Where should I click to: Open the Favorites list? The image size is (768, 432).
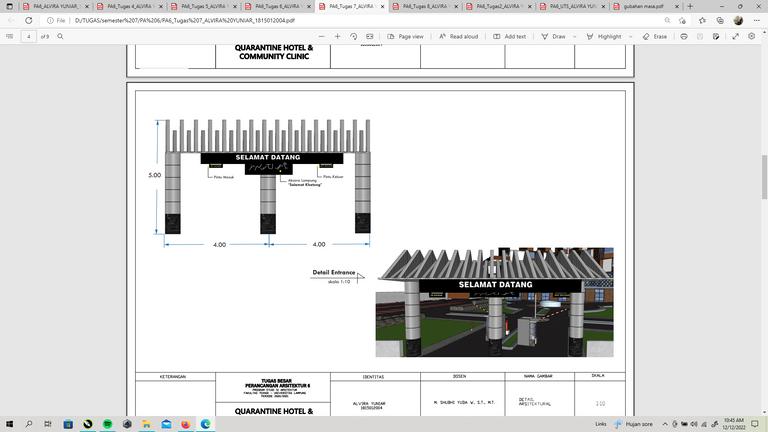pos(702,21)
